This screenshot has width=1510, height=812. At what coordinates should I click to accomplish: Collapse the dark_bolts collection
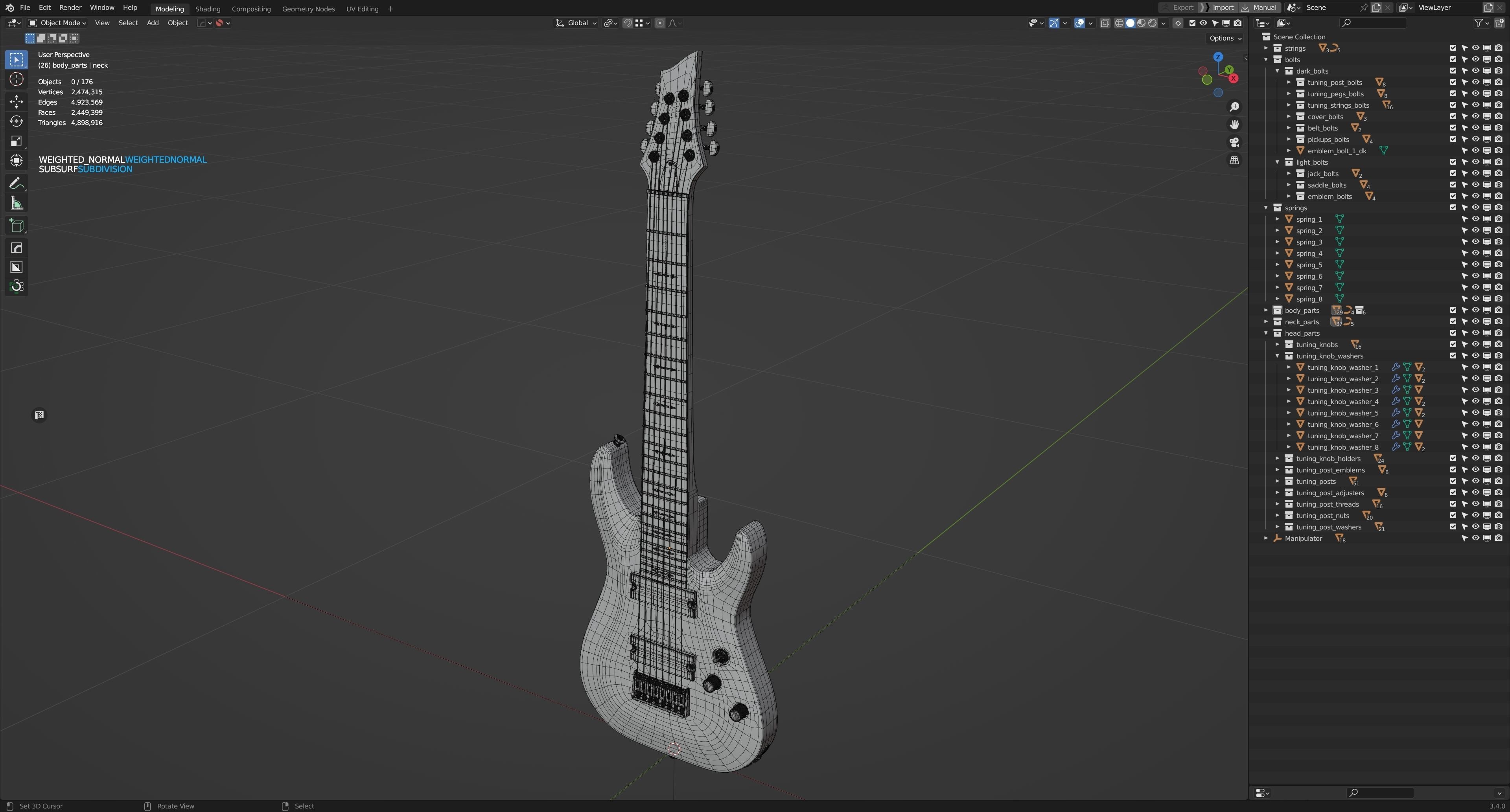[1277, 71]
